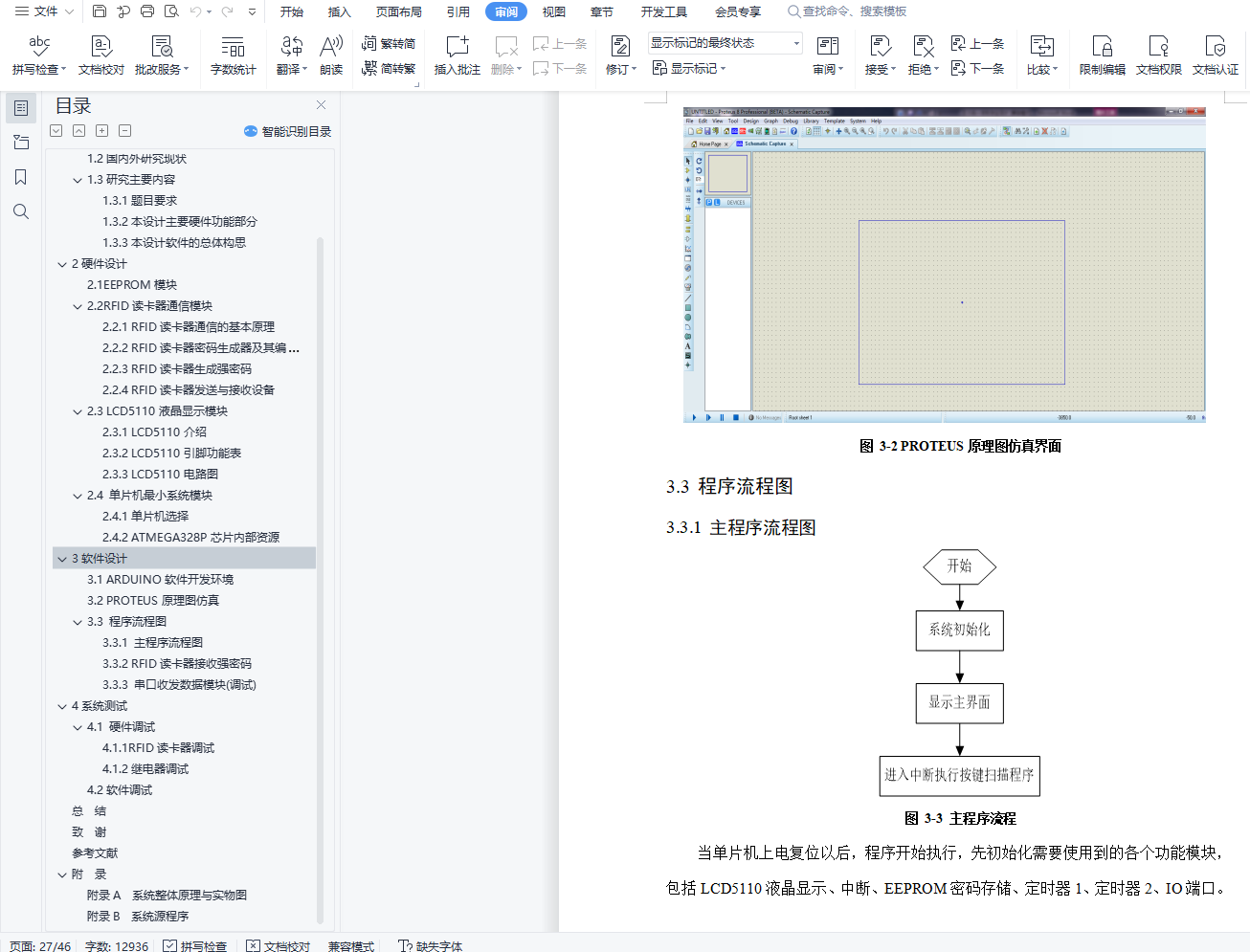1250x952 pixels.
Task: Open the search sidebar panel
Action: [x=21, y=211]
